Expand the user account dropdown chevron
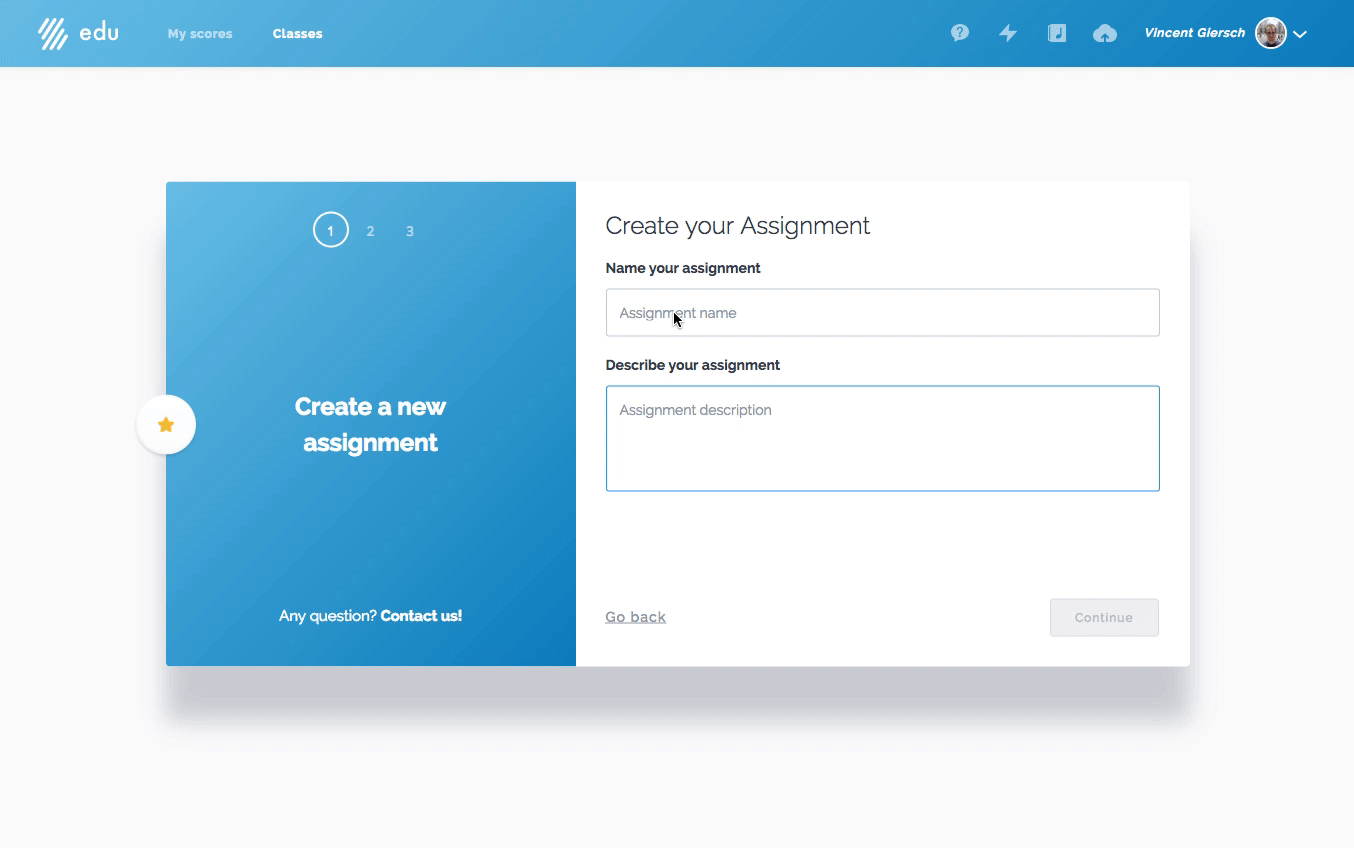This screenshot has height=848, width=1354. [1300, 34]
